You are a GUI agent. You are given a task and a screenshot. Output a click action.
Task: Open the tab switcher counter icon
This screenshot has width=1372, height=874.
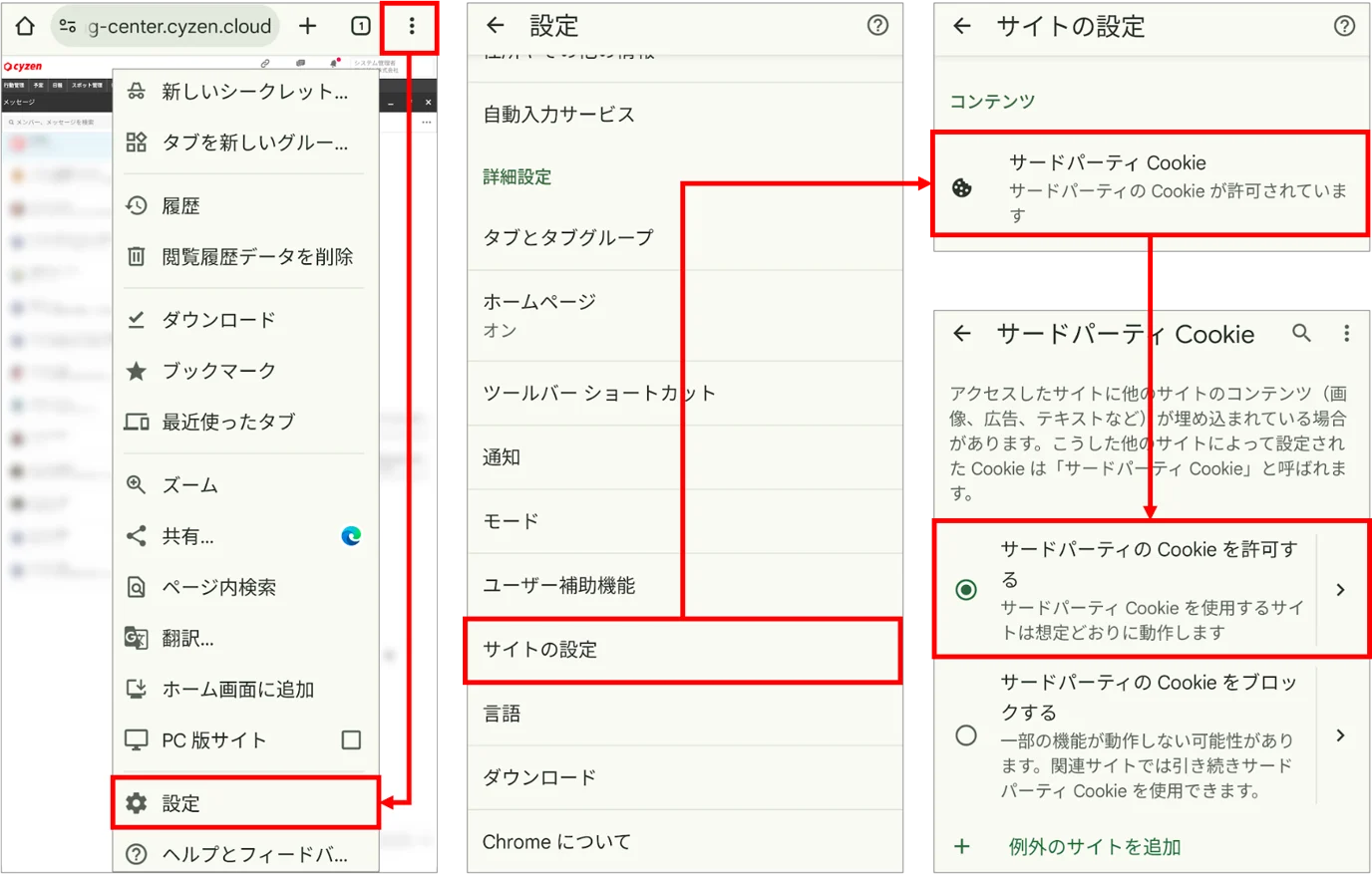tap(361, 26)
